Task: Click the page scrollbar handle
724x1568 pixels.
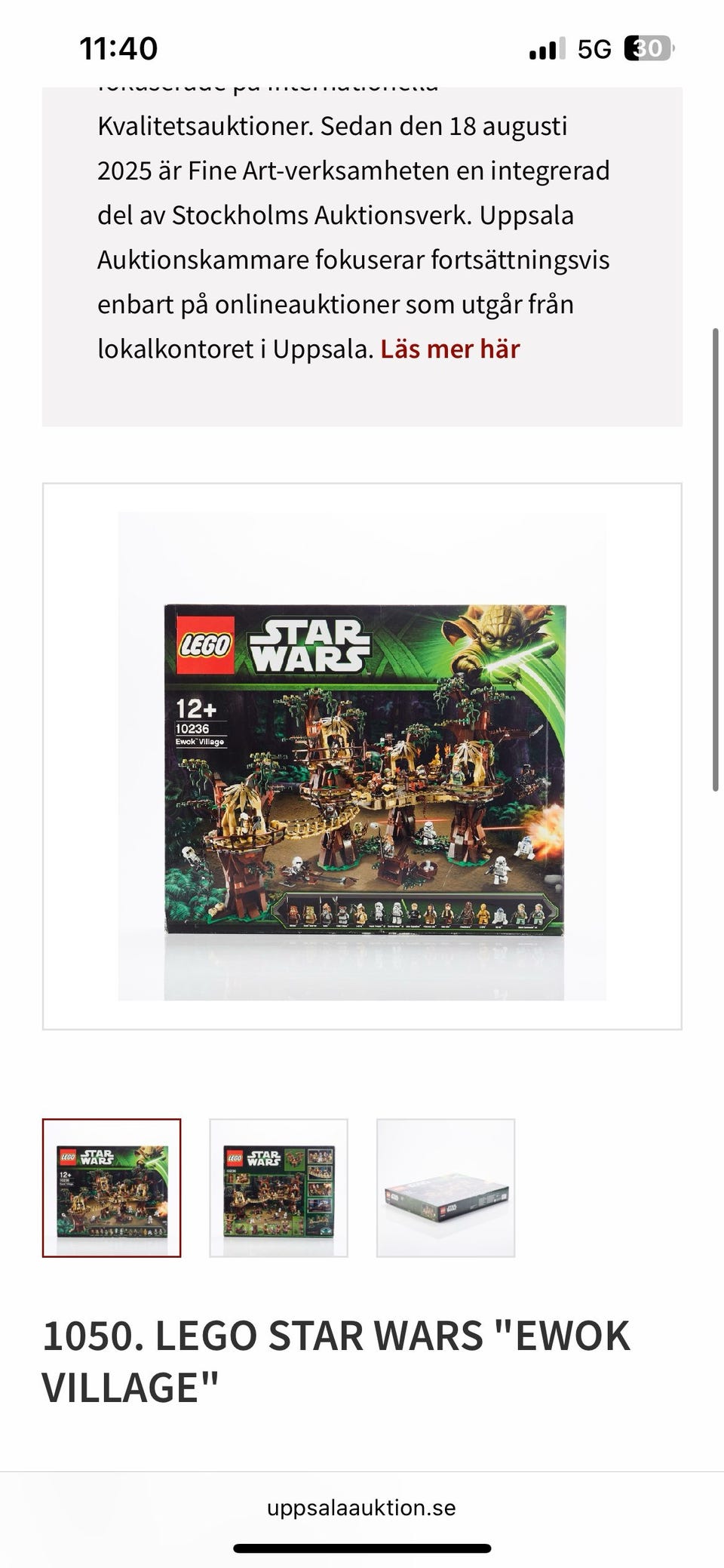Action: 716,559
